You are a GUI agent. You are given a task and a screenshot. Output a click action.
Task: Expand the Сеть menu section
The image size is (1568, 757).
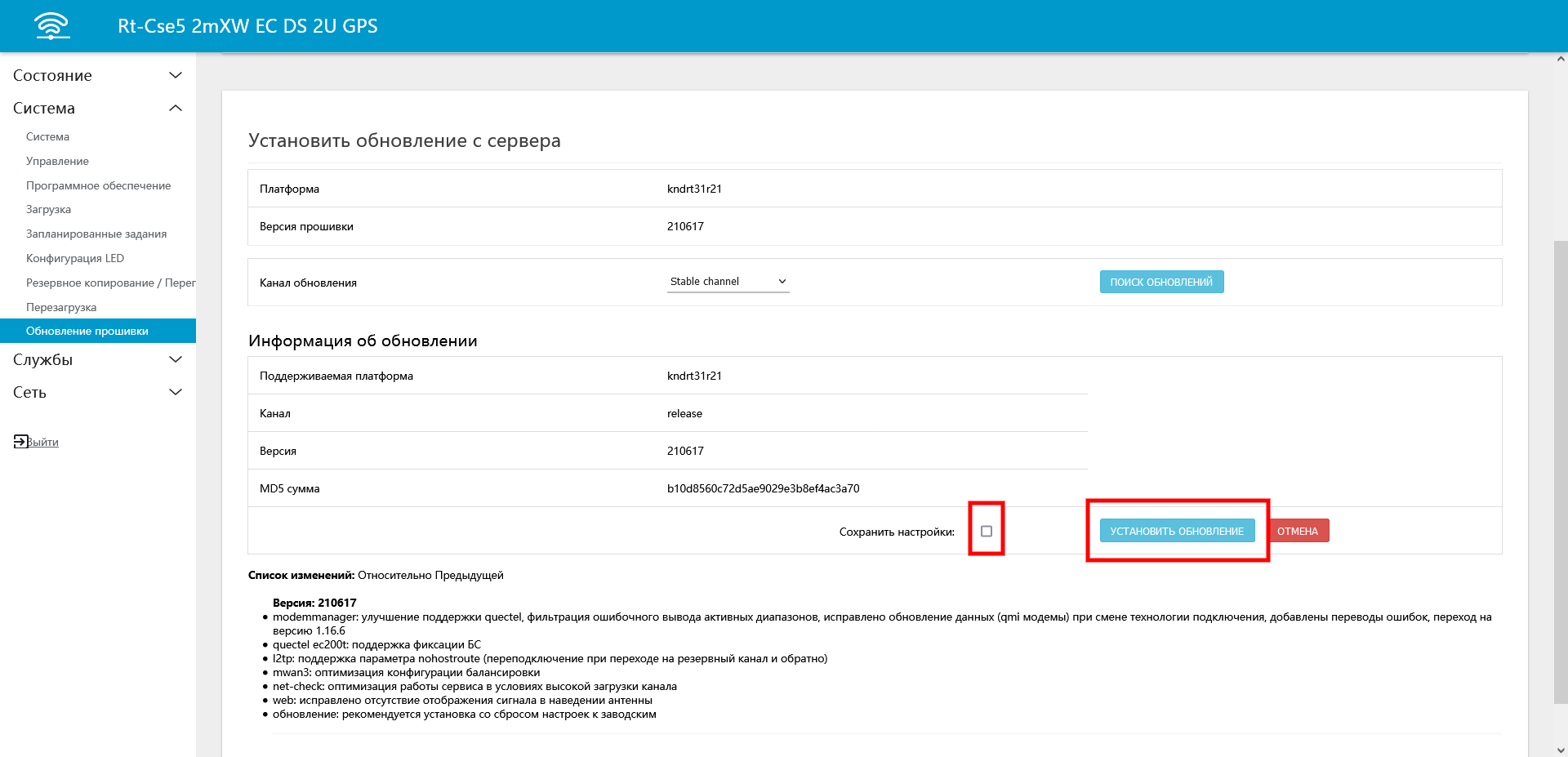(98, 392)
